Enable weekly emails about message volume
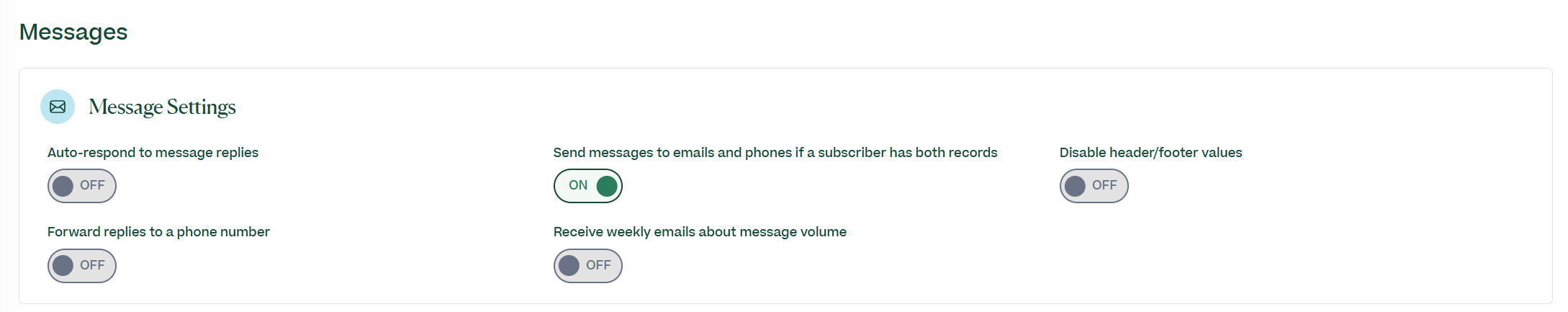The height and width of the screenshot is (312, 1568). pyautogui.click(x=588, y=266)
